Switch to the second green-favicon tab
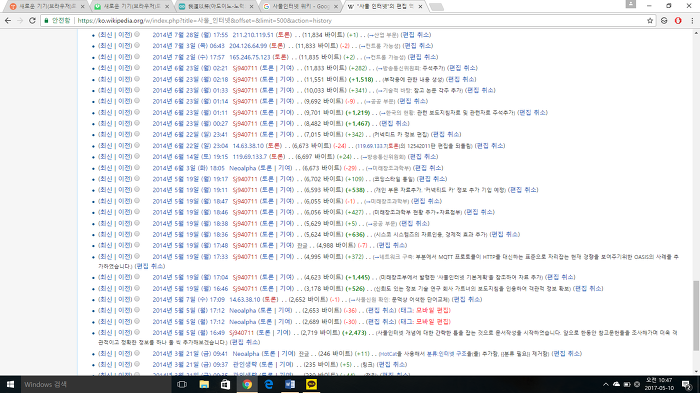 [132, 7]
